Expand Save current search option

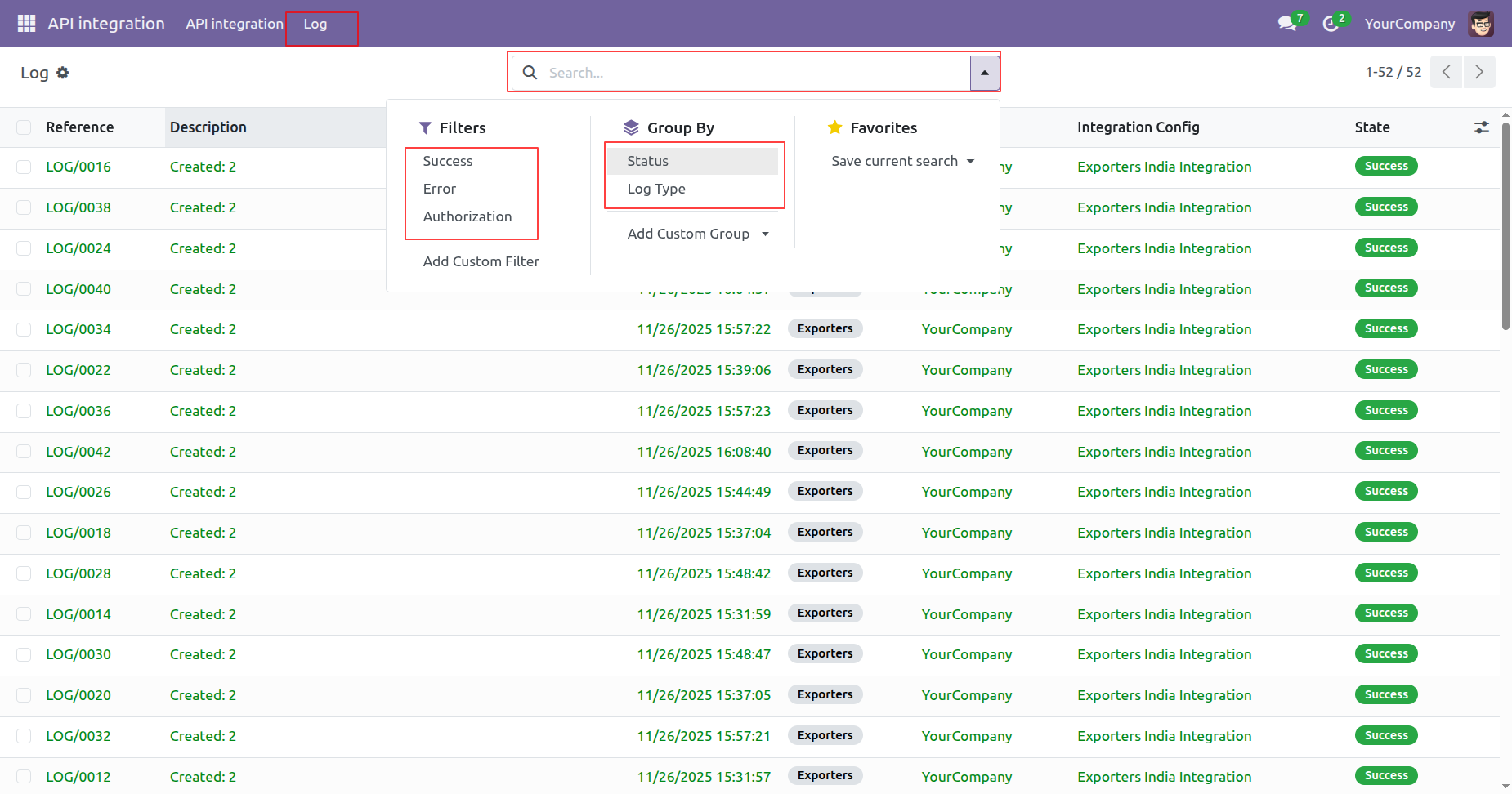coord(902,161)
